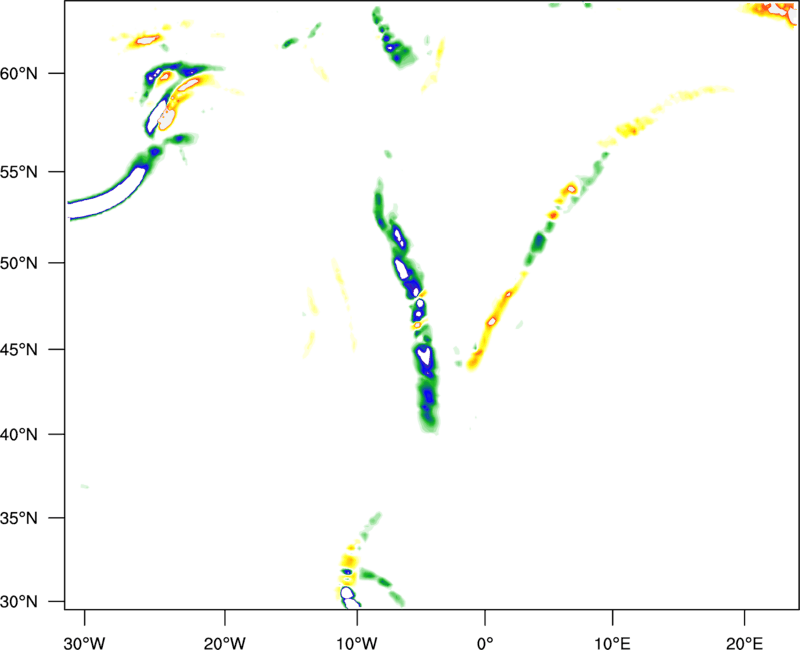This screenshot has height=650, width=800.
Task: Click the 45°N latitude label
Action: [19, 350]
